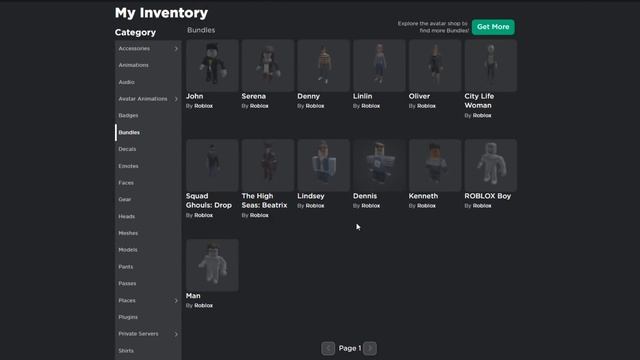Click the ROBLOX Boy name link
The height and width of the screenshot is (360, 640).
[488, 196]
